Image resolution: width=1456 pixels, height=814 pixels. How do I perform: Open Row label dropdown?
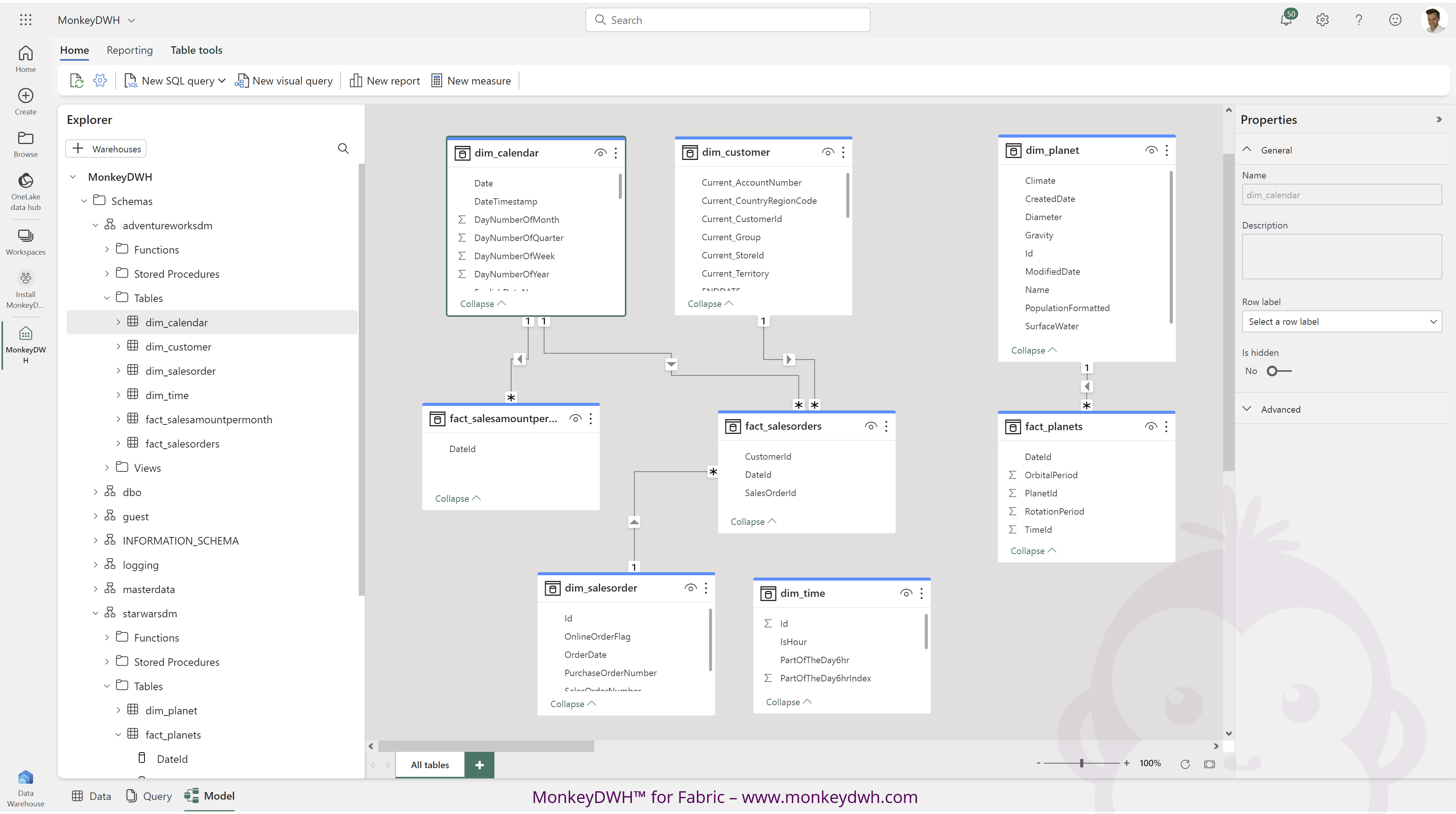click(1341, 321)
